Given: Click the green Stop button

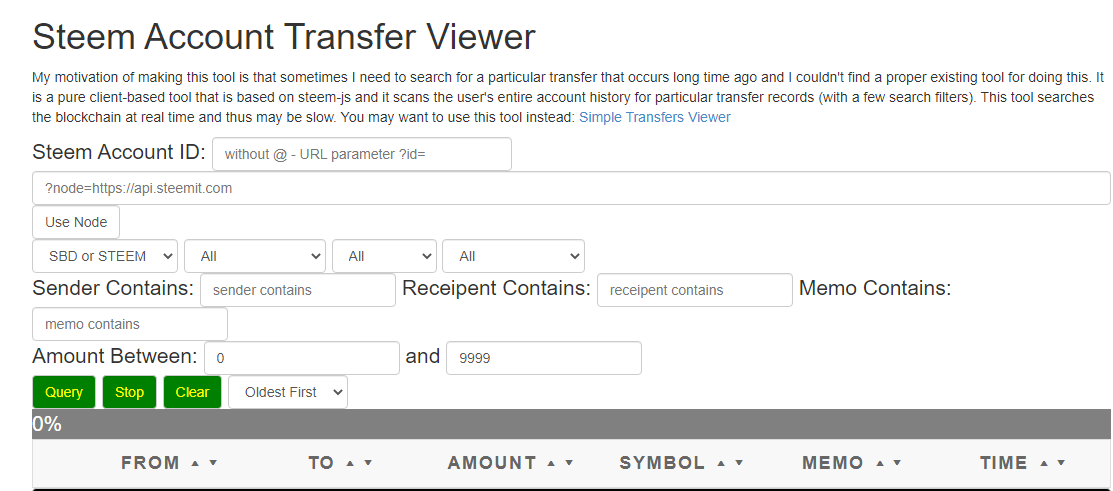Looking at the screenshot, I should pos(129,392).
